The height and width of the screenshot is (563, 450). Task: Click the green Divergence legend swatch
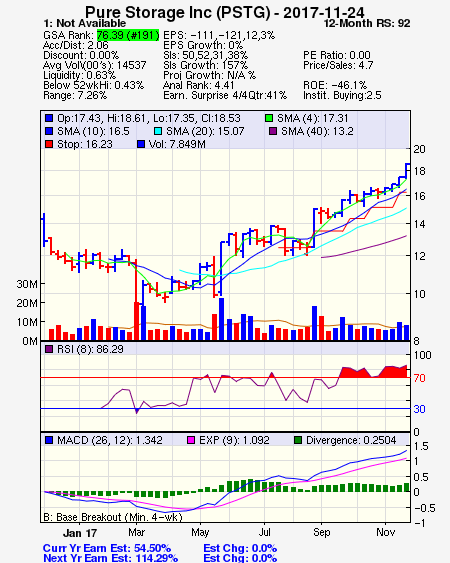pyautogui.click(x=298, y=440)
